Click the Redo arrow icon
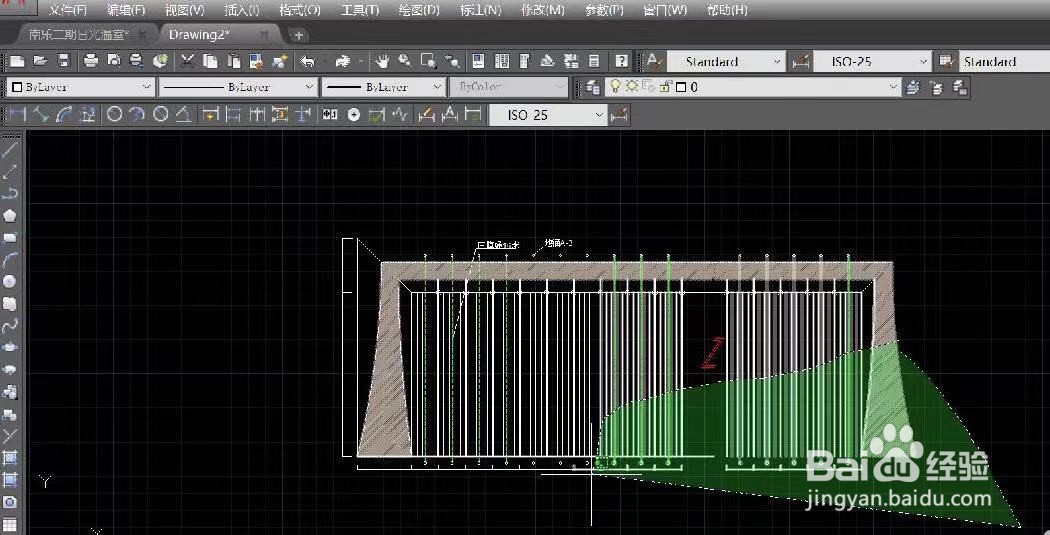The height and width of the screenshot is (535, 1050). point(343,62)
